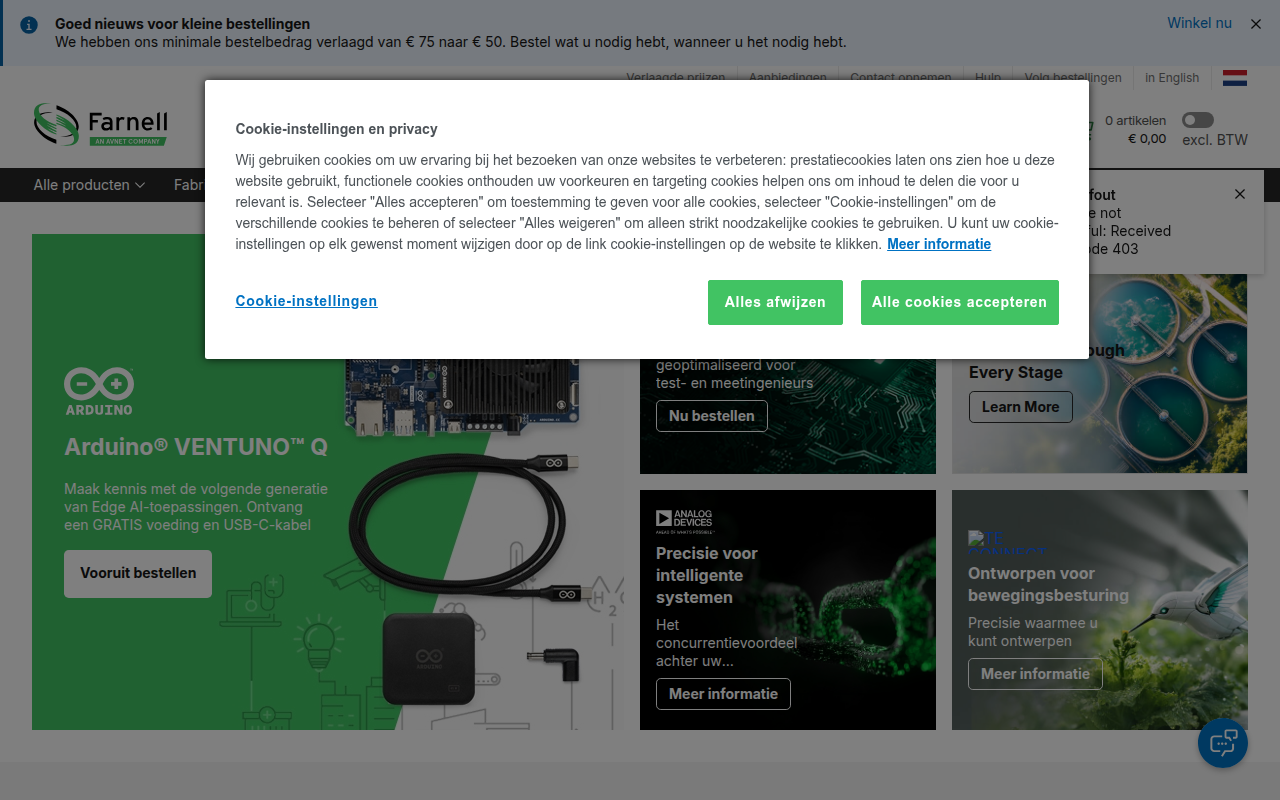Toggle the excl. BTW switch

click(x=1198, y=120)
